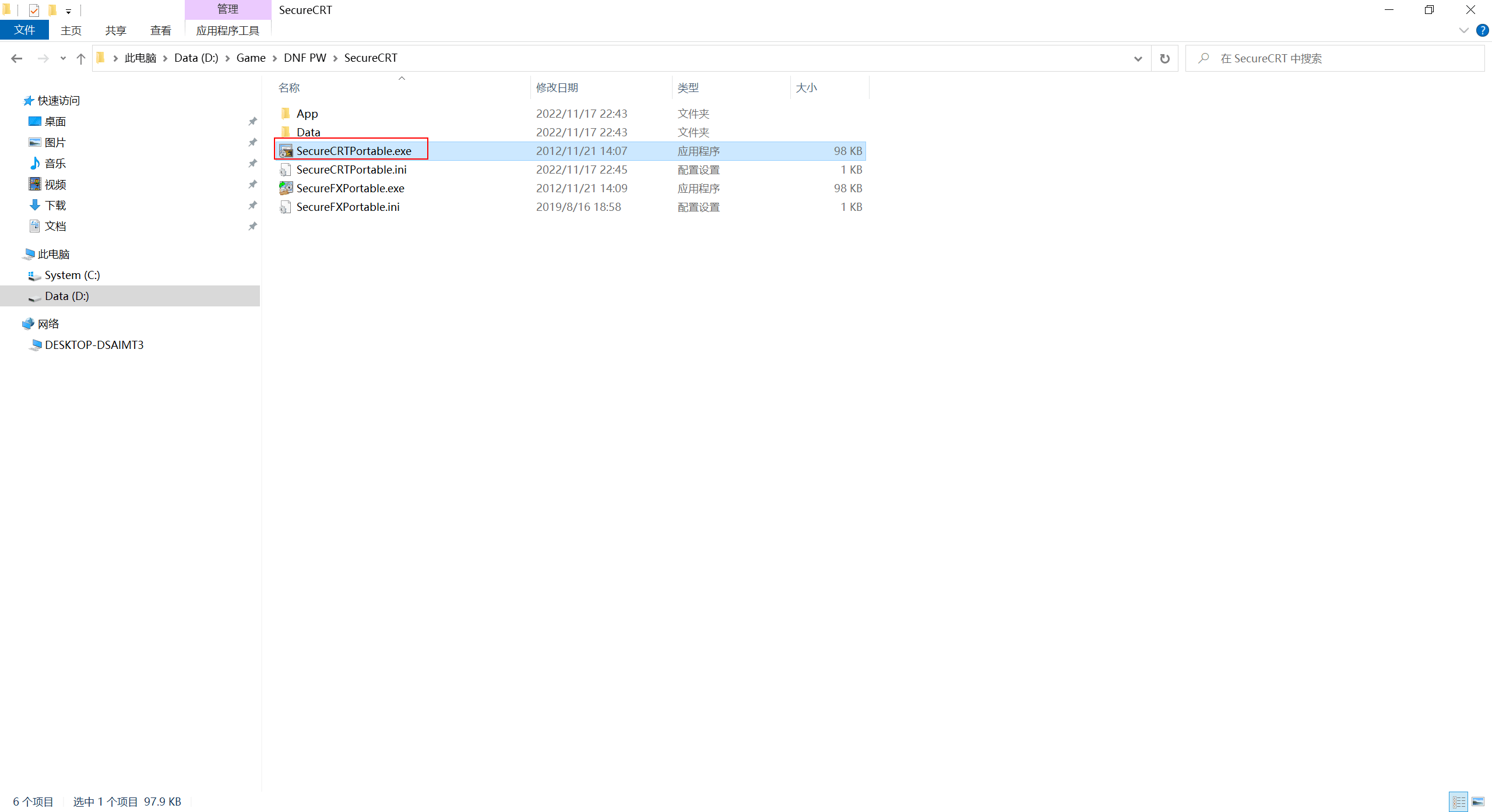The width and height of the screenshot is (1492, 812).
Task: Open the 应用程序工具 tab
Action: [x=228, y=30]
